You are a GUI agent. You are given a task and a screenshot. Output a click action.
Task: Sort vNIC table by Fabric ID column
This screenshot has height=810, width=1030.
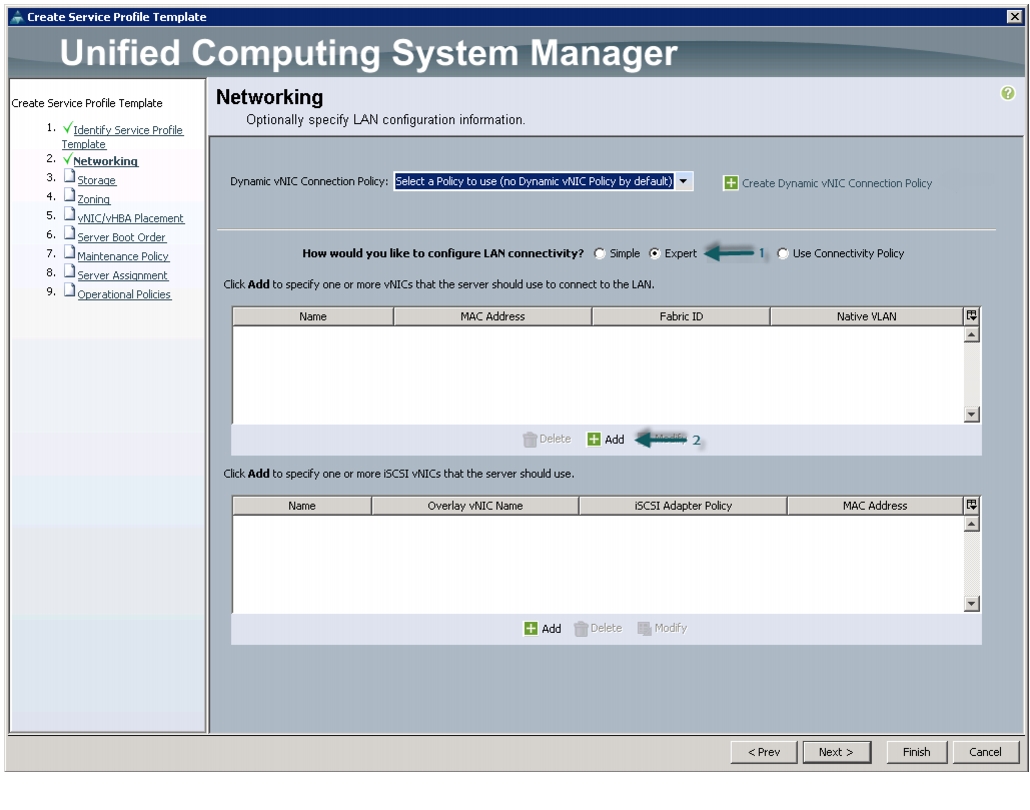[681, 317]
